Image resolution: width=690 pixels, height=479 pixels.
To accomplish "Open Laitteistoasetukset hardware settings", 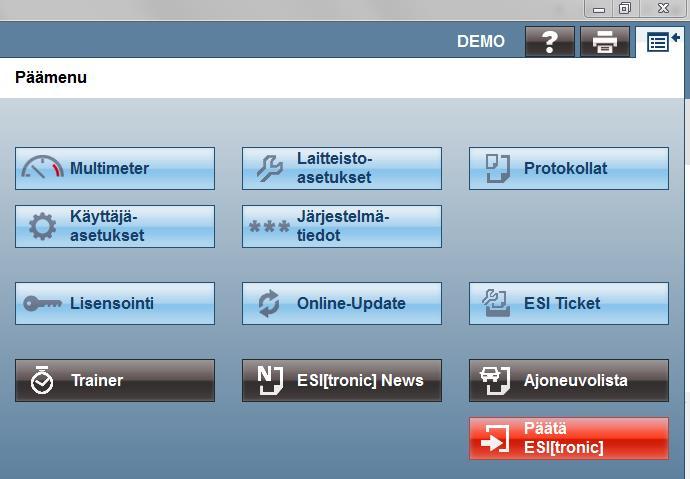I will (x=342, y=168).
